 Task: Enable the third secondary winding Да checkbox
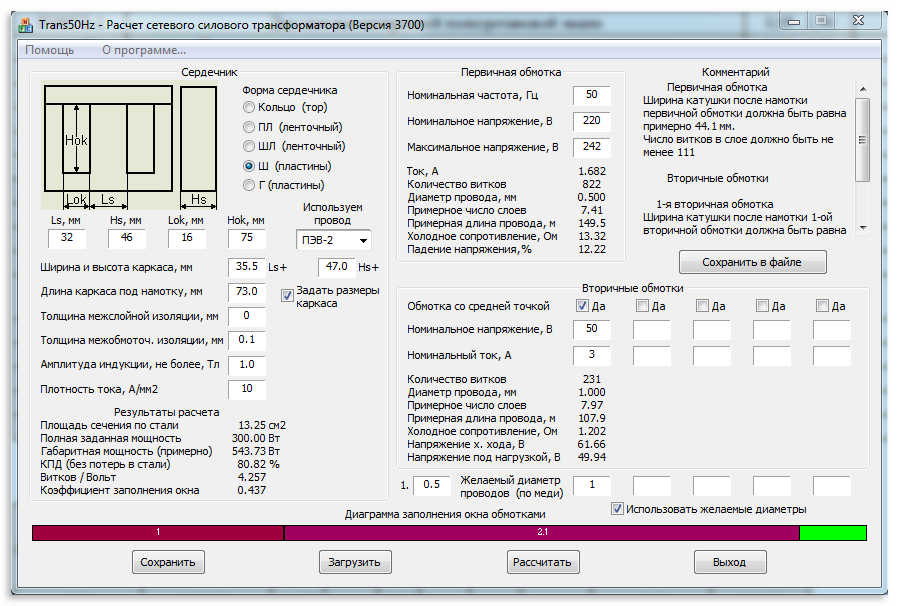702,306
